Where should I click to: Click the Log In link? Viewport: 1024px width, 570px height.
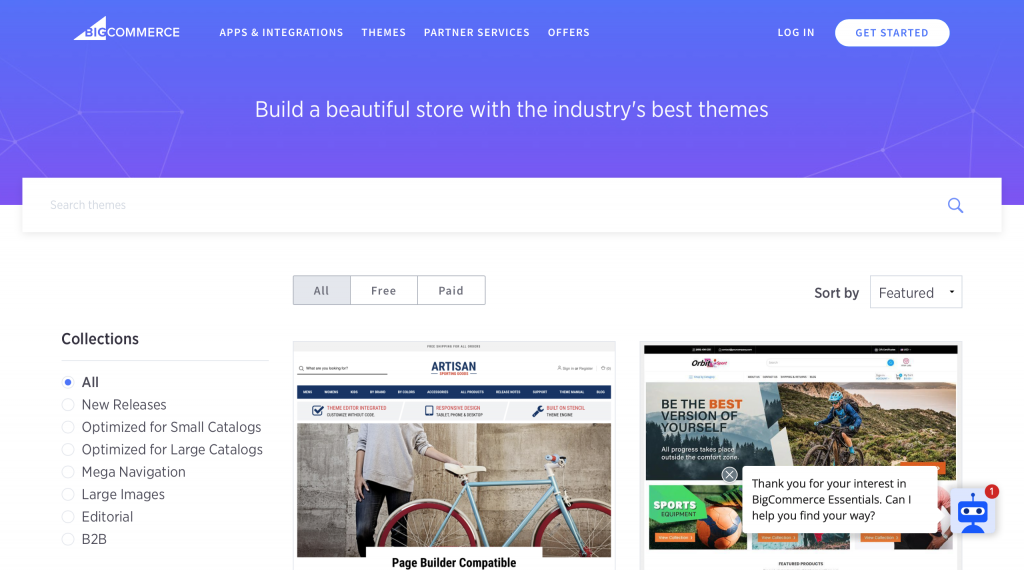coord(795,33)
